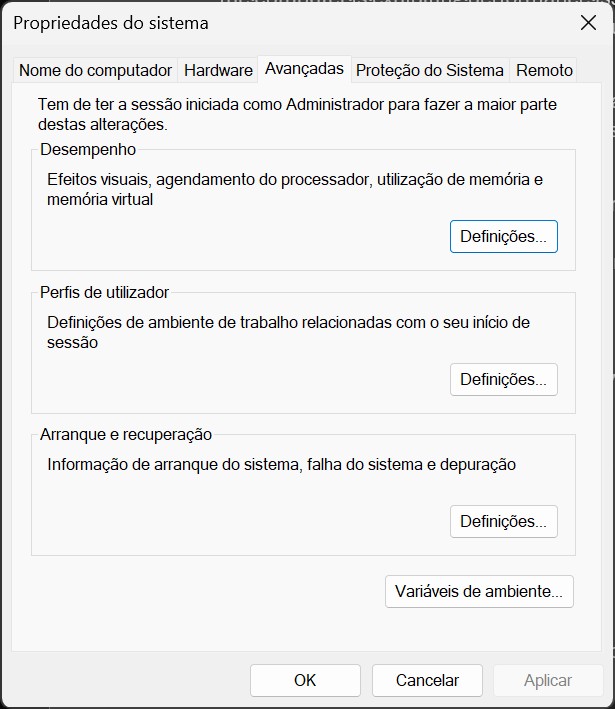Switch to the Remoto tab
The height and width of the screenshot is (709, 615).
click(544, 70)
